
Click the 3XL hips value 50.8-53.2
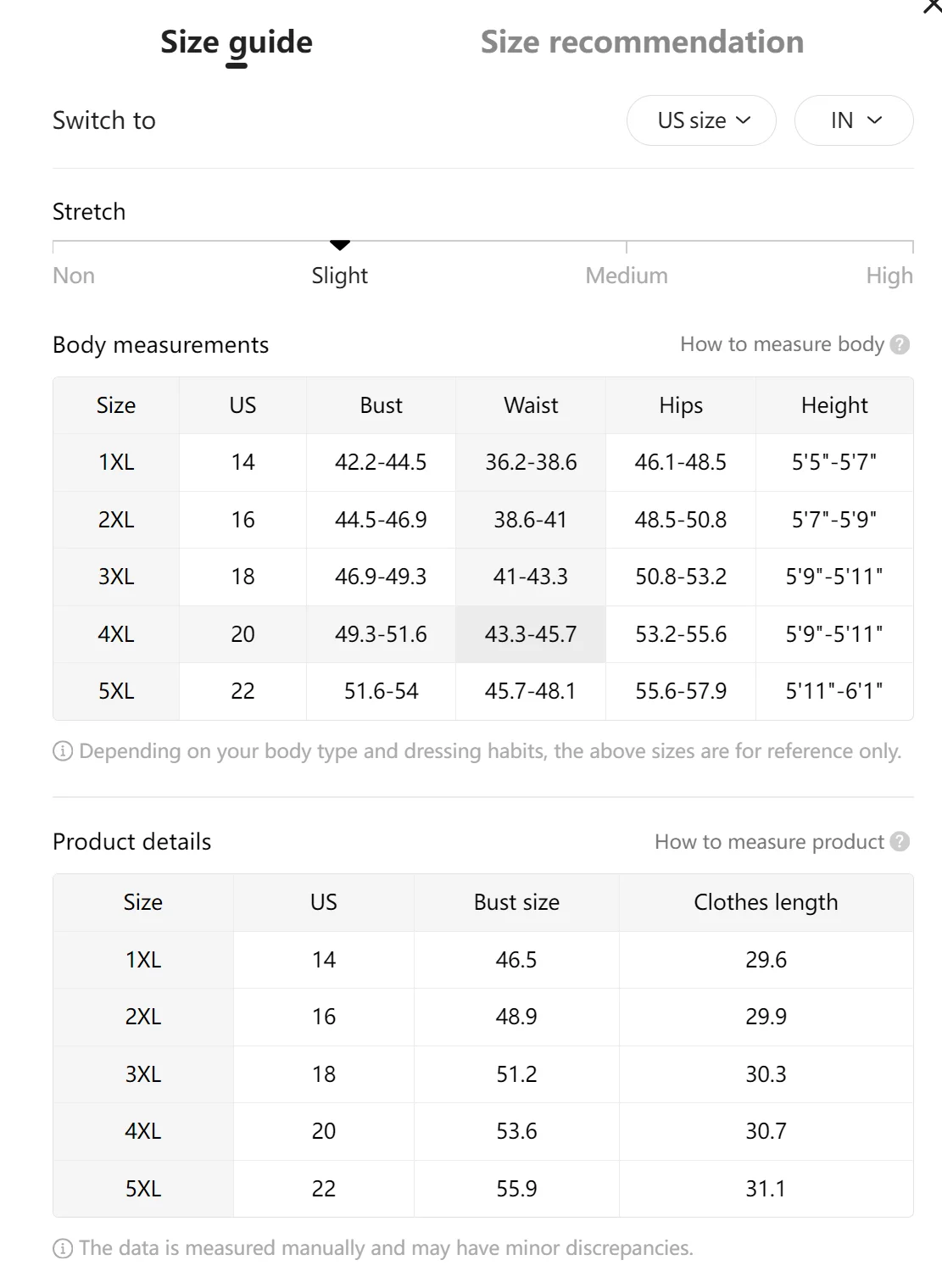(x=681, y=577)
